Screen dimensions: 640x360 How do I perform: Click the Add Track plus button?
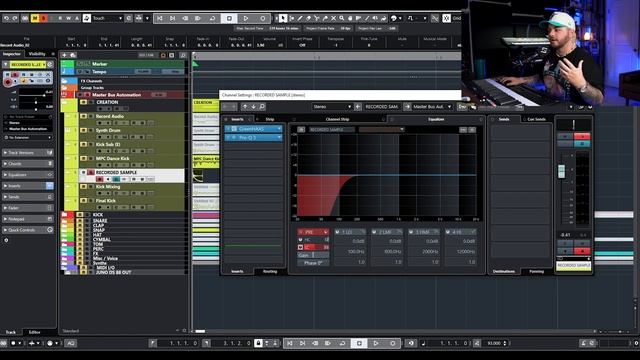click(x=64, y=55)
